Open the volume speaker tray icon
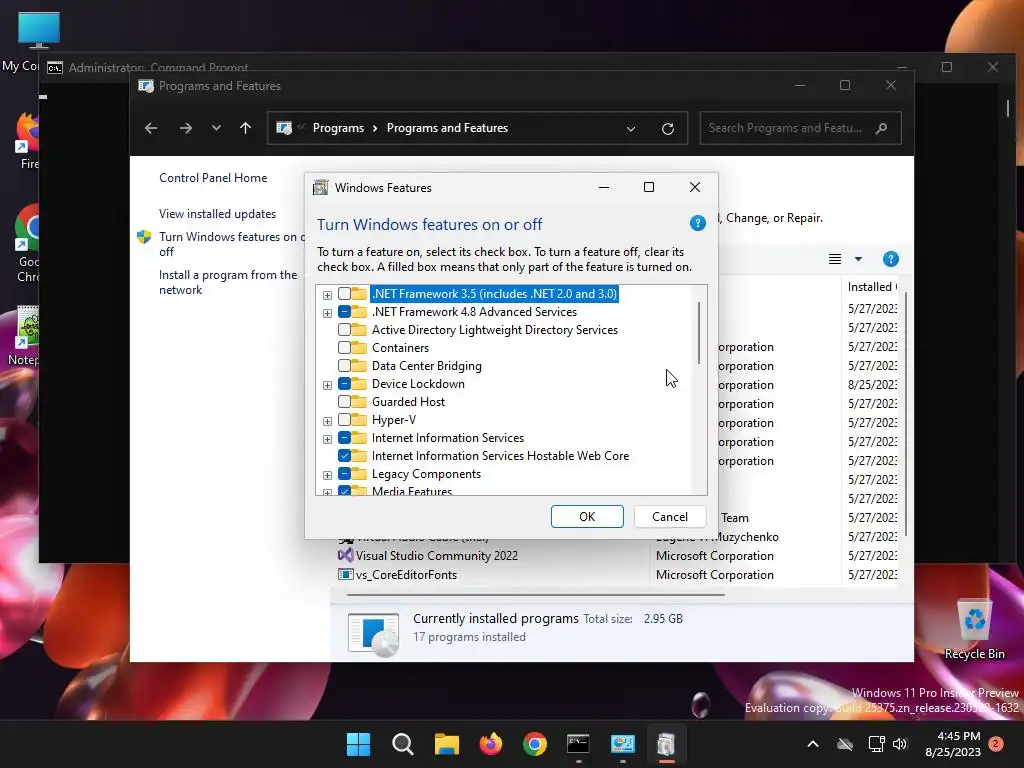The height and width of the screenshot is (768, 1024). [900, 744]
